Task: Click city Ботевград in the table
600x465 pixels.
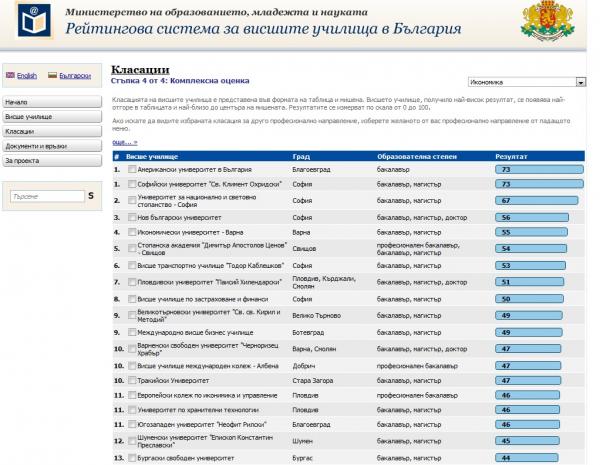Action: (308, 332)
